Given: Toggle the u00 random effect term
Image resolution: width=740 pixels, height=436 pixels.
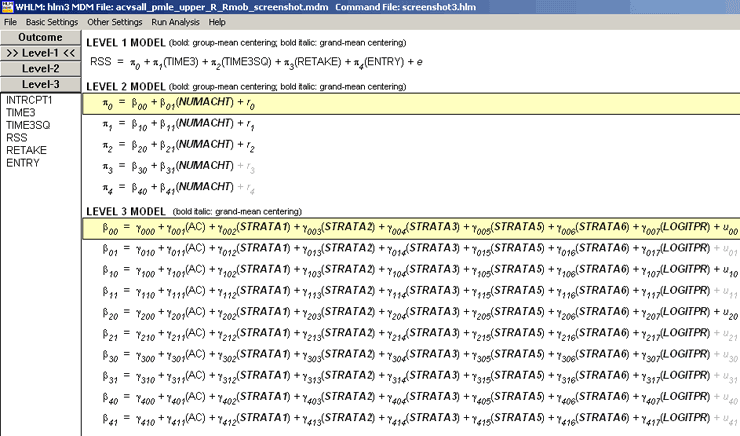Looking at the screenshot, I should tap(730, 229).
